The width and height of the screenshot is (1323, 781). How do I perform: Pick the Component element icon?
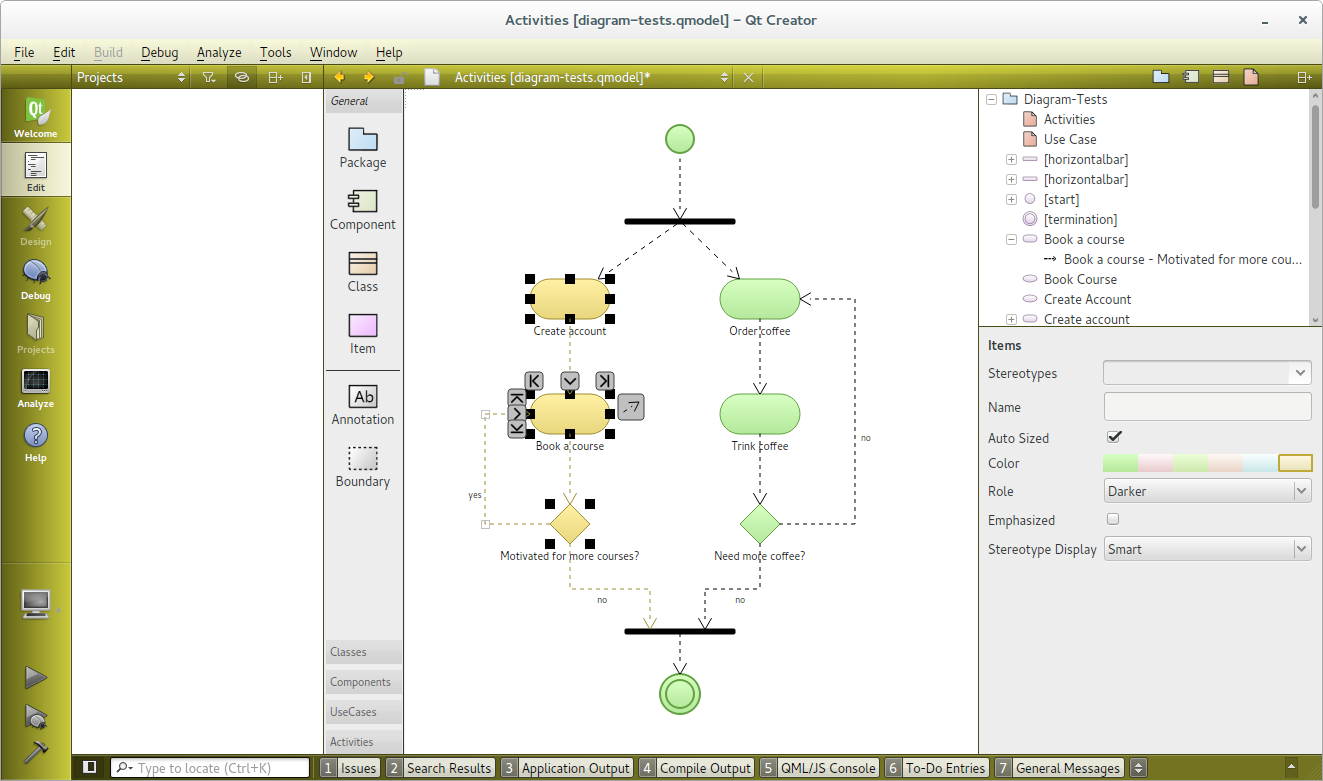[362, 201]
